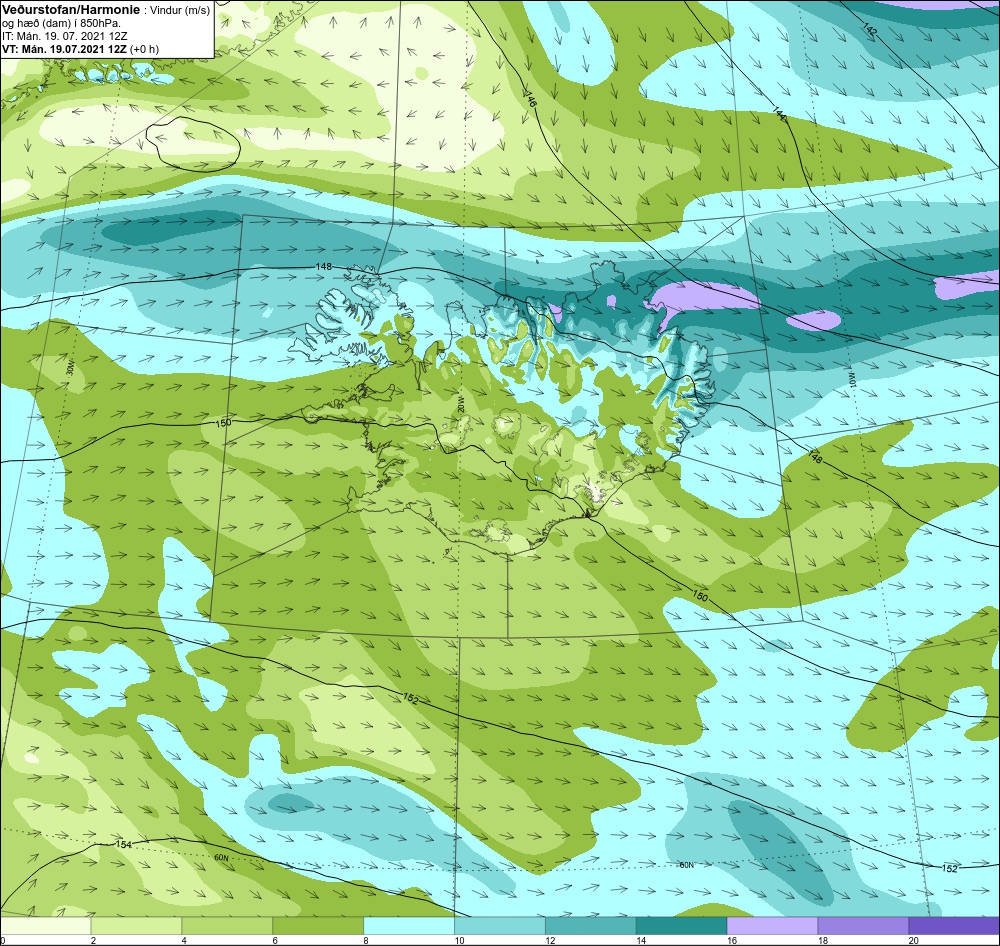This screenshot has width=1000, height=946.
Task: Click the "146" contour height label
Action: [531, 99]
